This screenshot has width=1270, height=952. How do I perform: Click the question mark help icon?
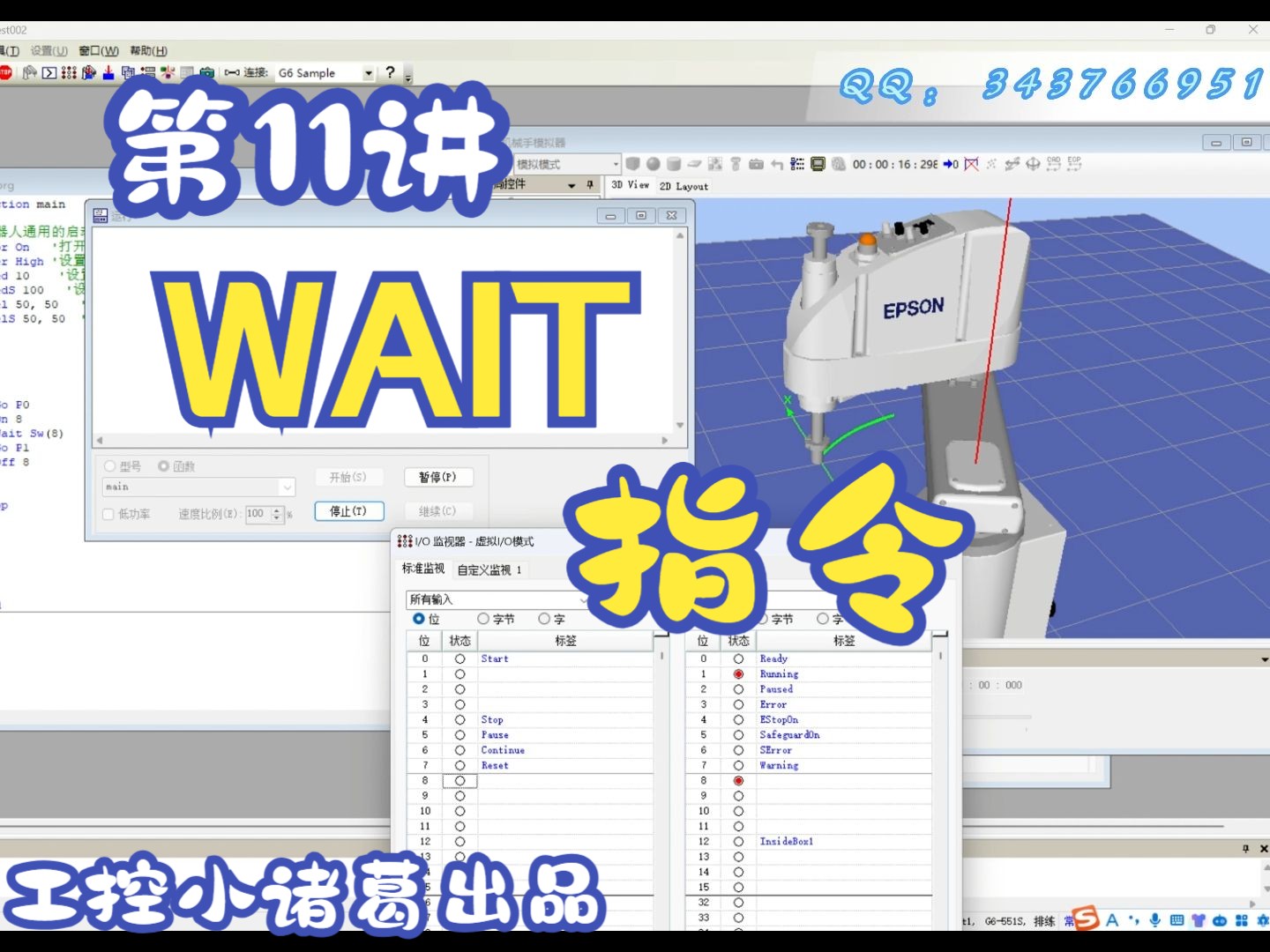coord(390,72)
